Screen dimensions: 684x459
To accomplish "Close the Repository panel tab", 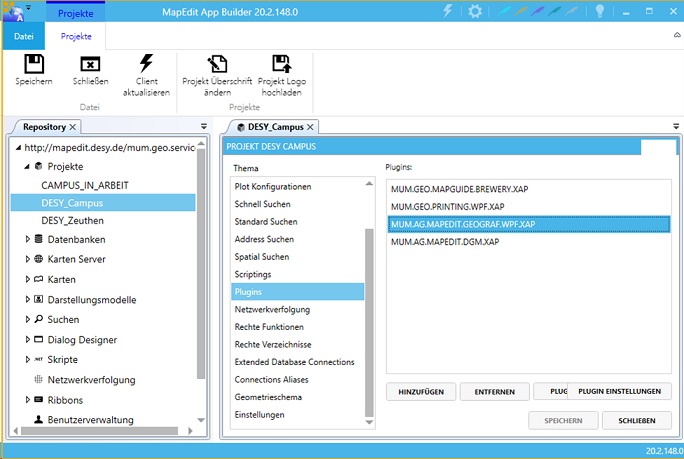I will point(73,127).
